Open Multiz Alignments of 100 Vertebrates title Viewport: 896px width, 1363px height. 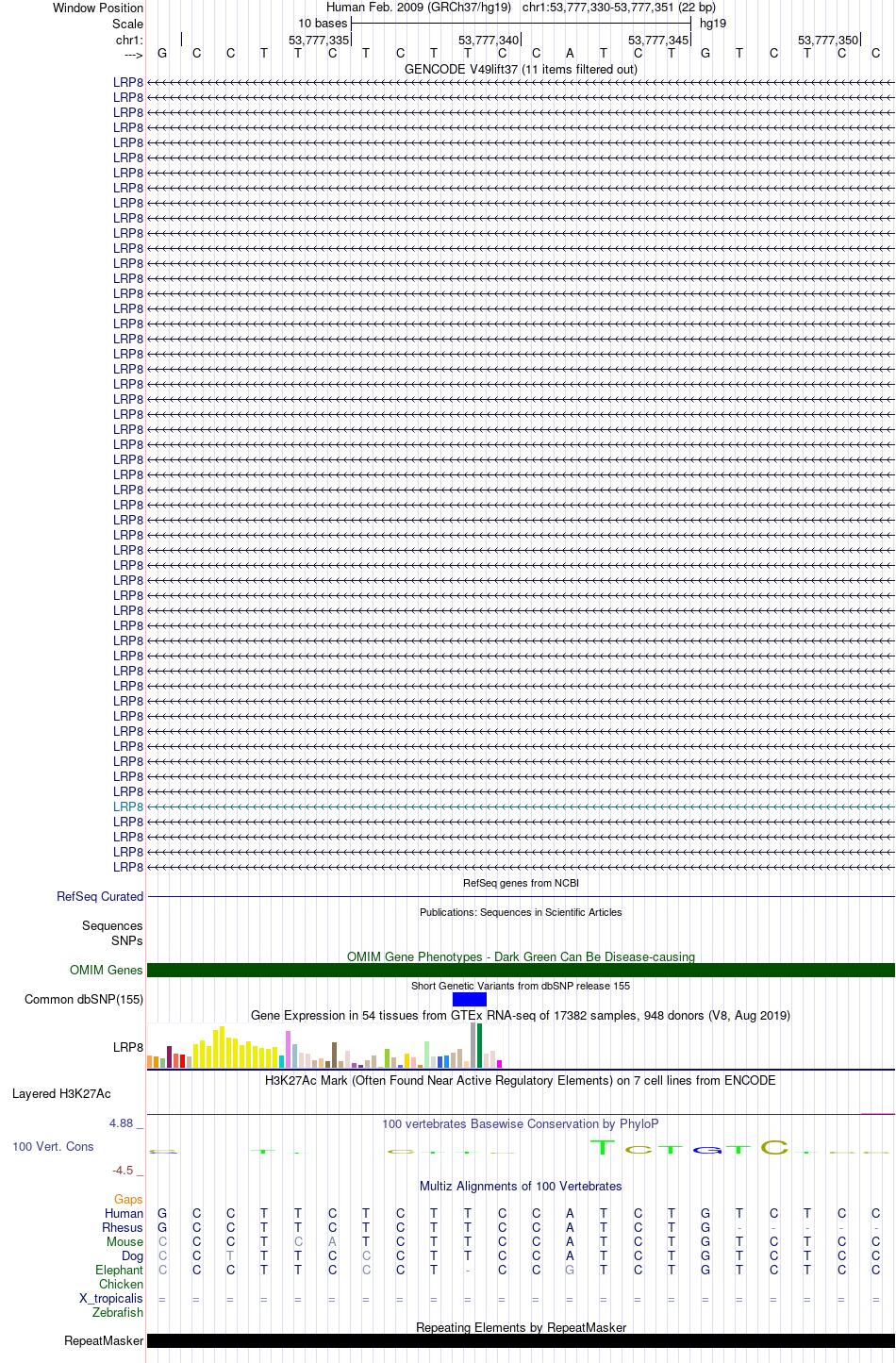coord(521,1186)
